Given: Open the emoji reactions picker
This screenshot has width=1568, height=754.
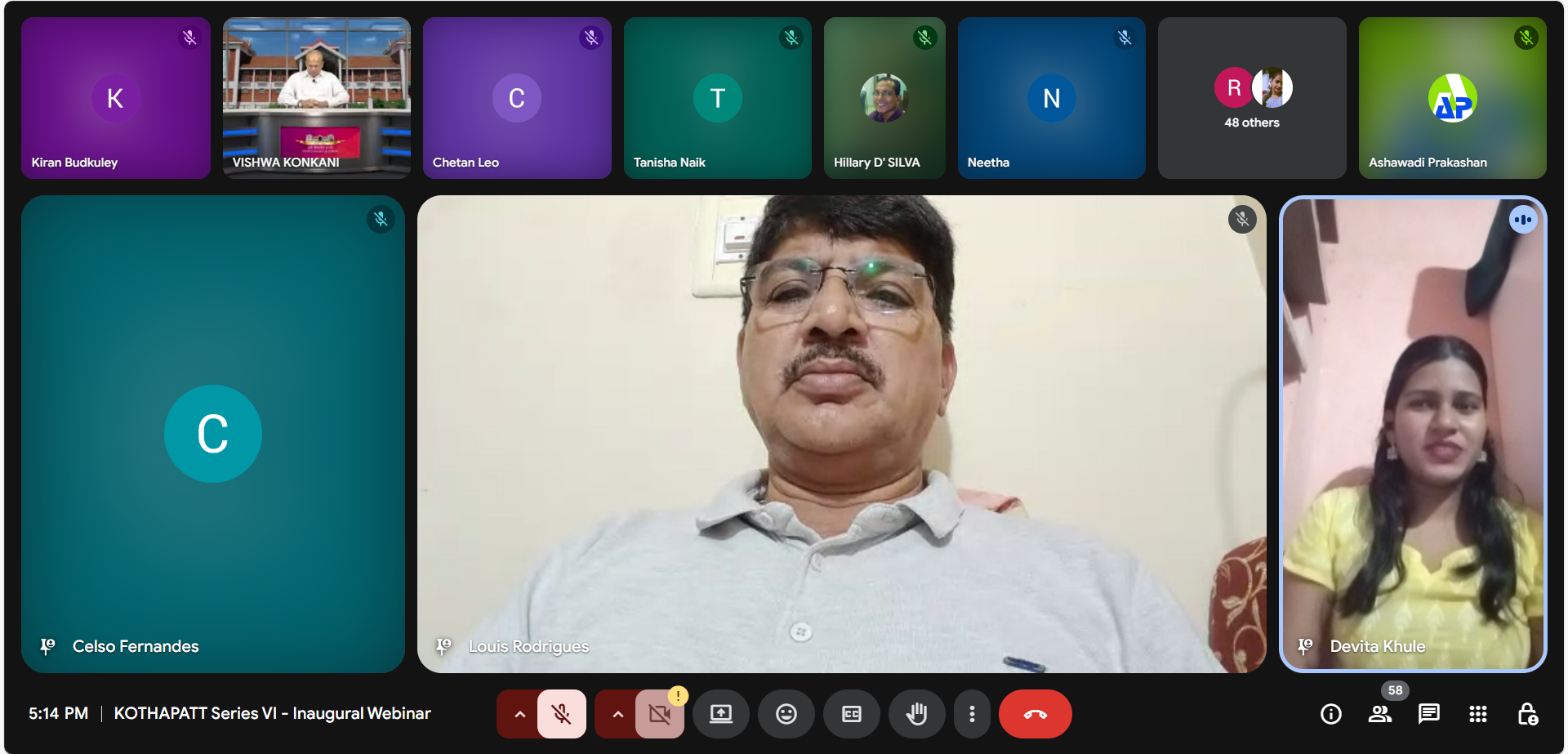Looking at the screenshot, I should coord(786,714).
